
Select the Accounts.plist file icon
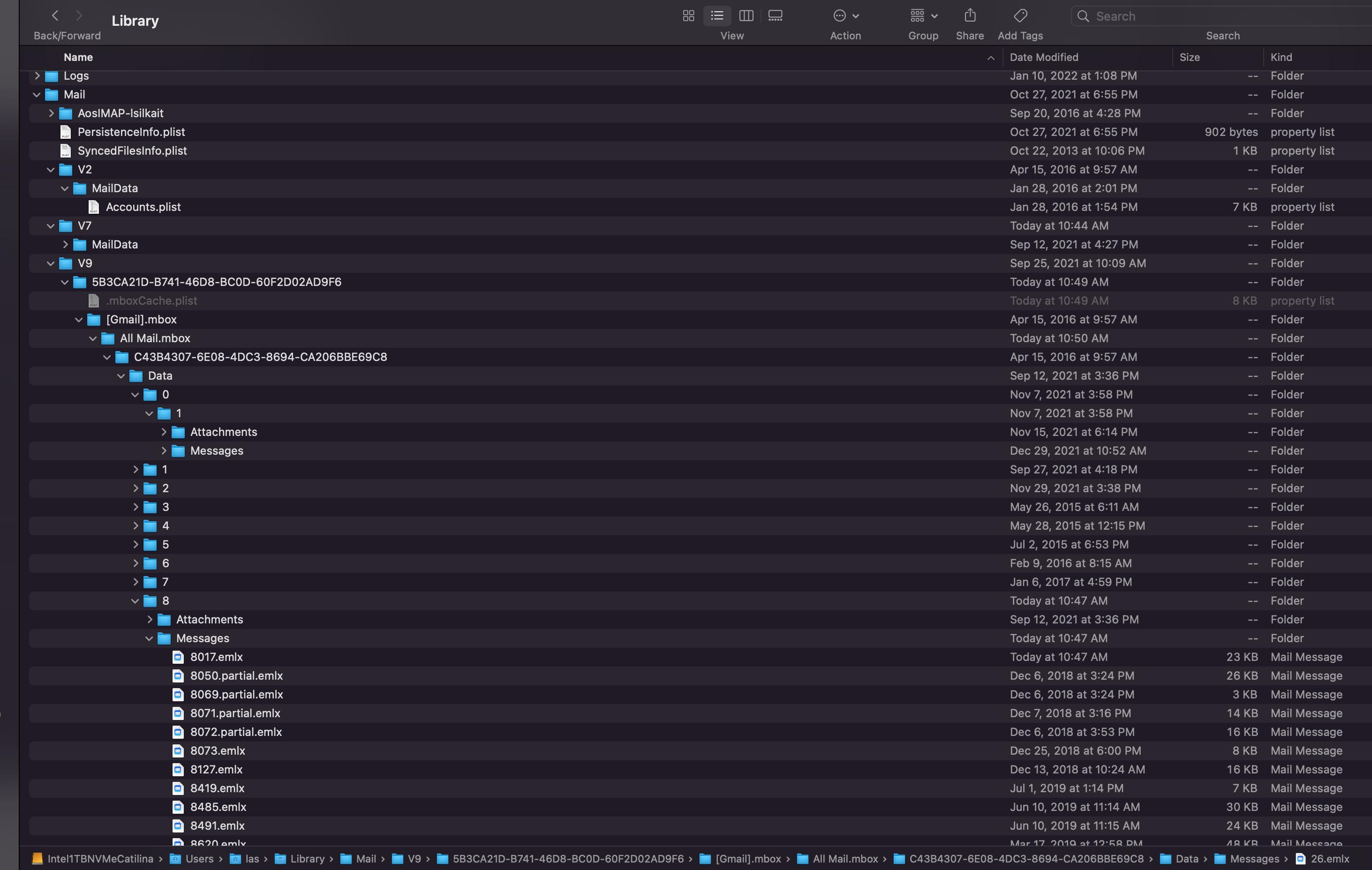coord(94,207)
